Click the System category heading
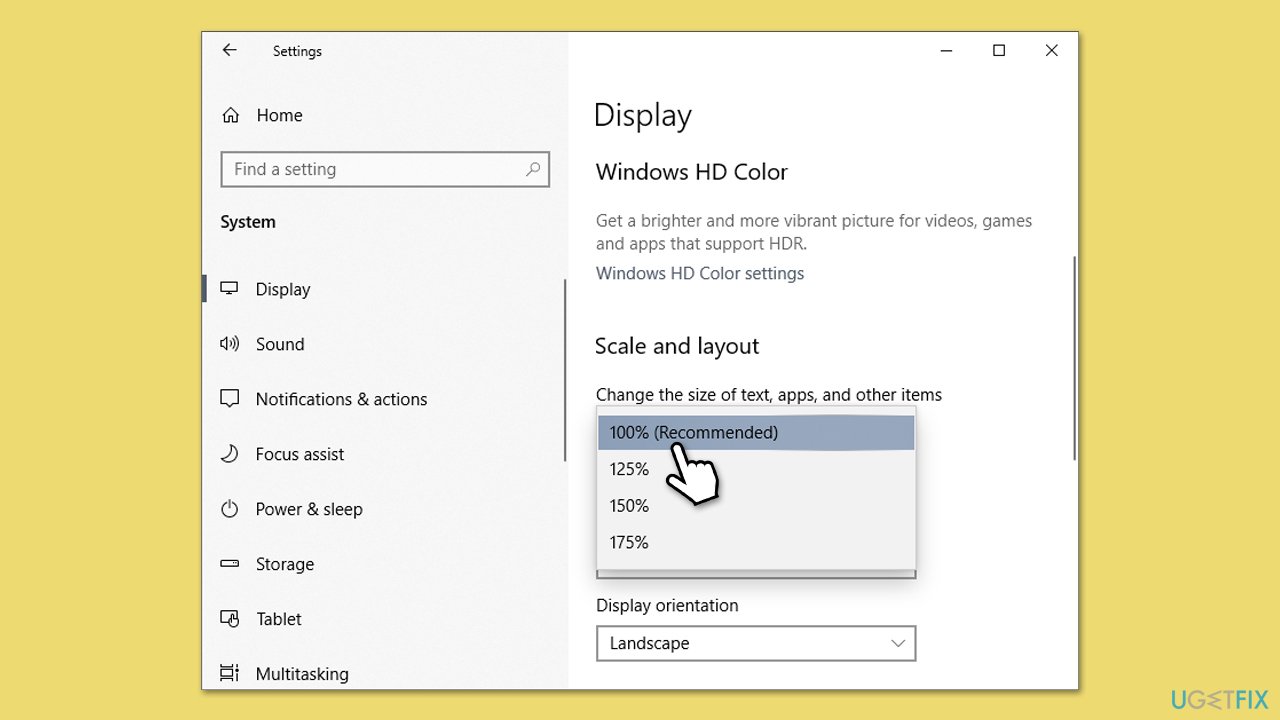The width and height of the screenshot is (1280, 720). point(248,222)
